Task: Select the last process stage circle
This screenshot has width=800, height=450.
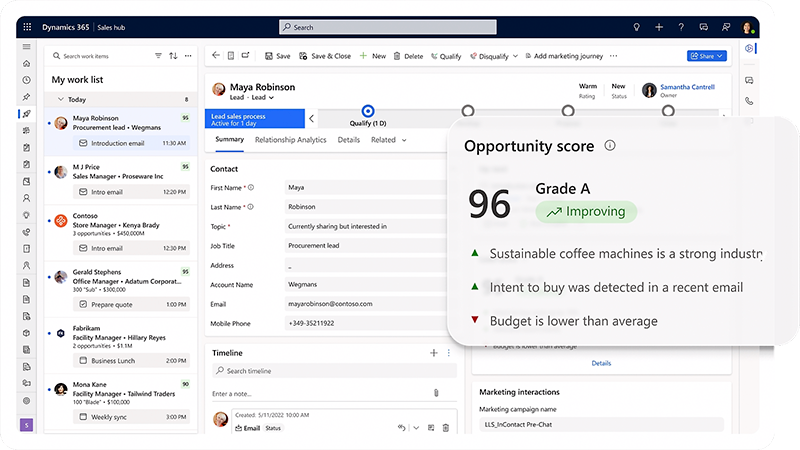Action: [668, 111]
